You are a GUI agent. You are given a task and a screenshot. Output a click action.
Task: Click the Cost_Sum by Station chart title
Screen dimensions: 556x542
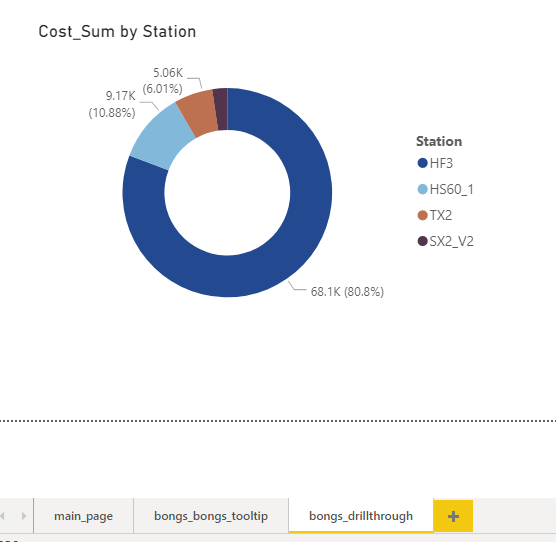[117, 32]
